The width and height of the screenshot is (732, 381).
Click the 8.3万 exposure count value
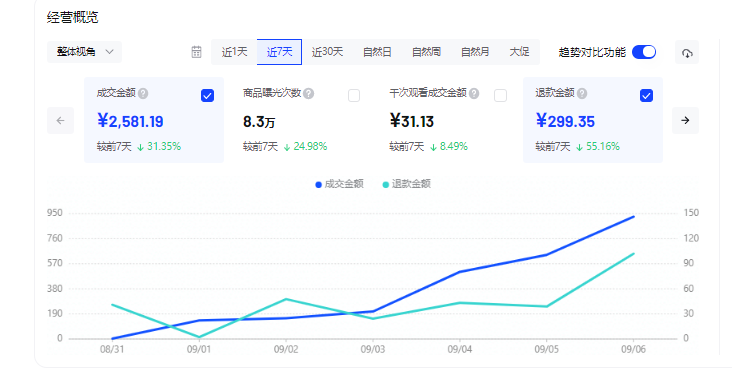tap(259, 122)
